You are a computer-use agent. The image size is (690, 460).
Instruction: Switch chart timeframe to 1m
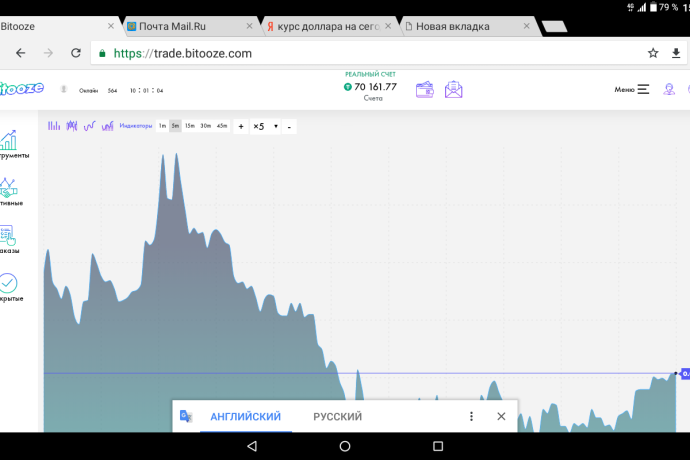click(162, 126)
